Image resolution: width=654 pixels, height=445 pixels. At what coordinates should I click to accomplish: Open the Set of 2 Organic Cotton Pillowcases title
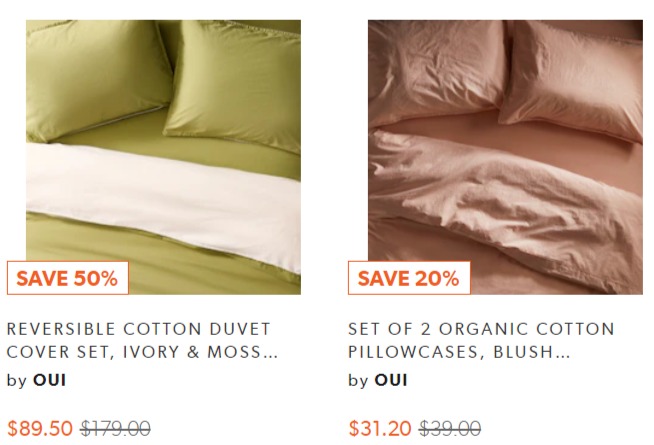pyautogui.click(x=481, y=340)
